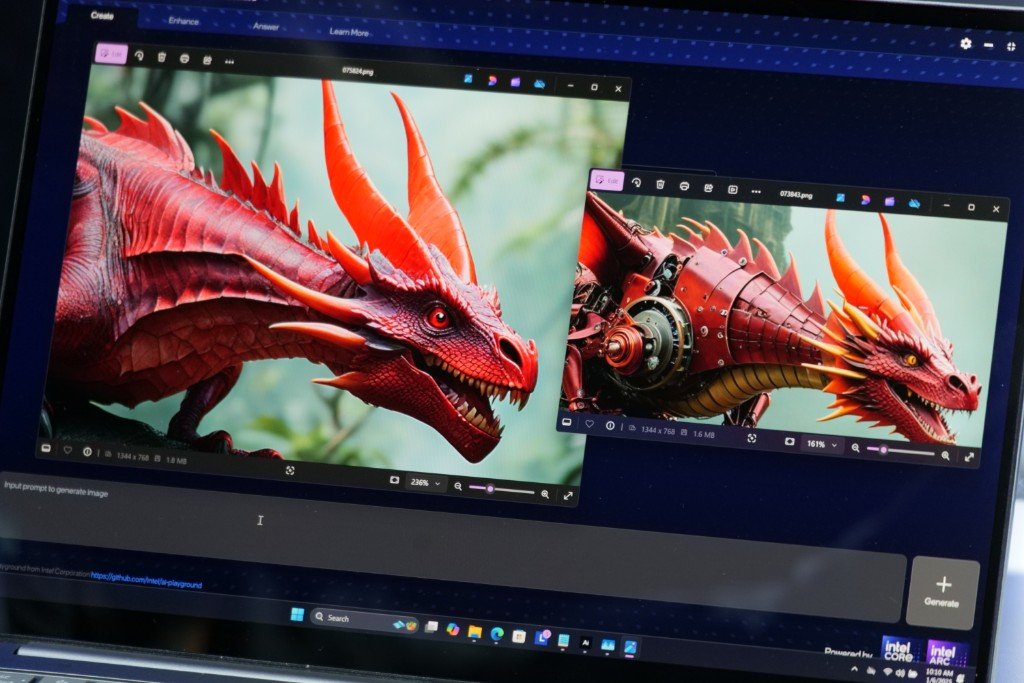Rotate the image in 075824.png window
Image resolution: width=1024 pixels, height=683 pixels.
(x=139, y=56)
